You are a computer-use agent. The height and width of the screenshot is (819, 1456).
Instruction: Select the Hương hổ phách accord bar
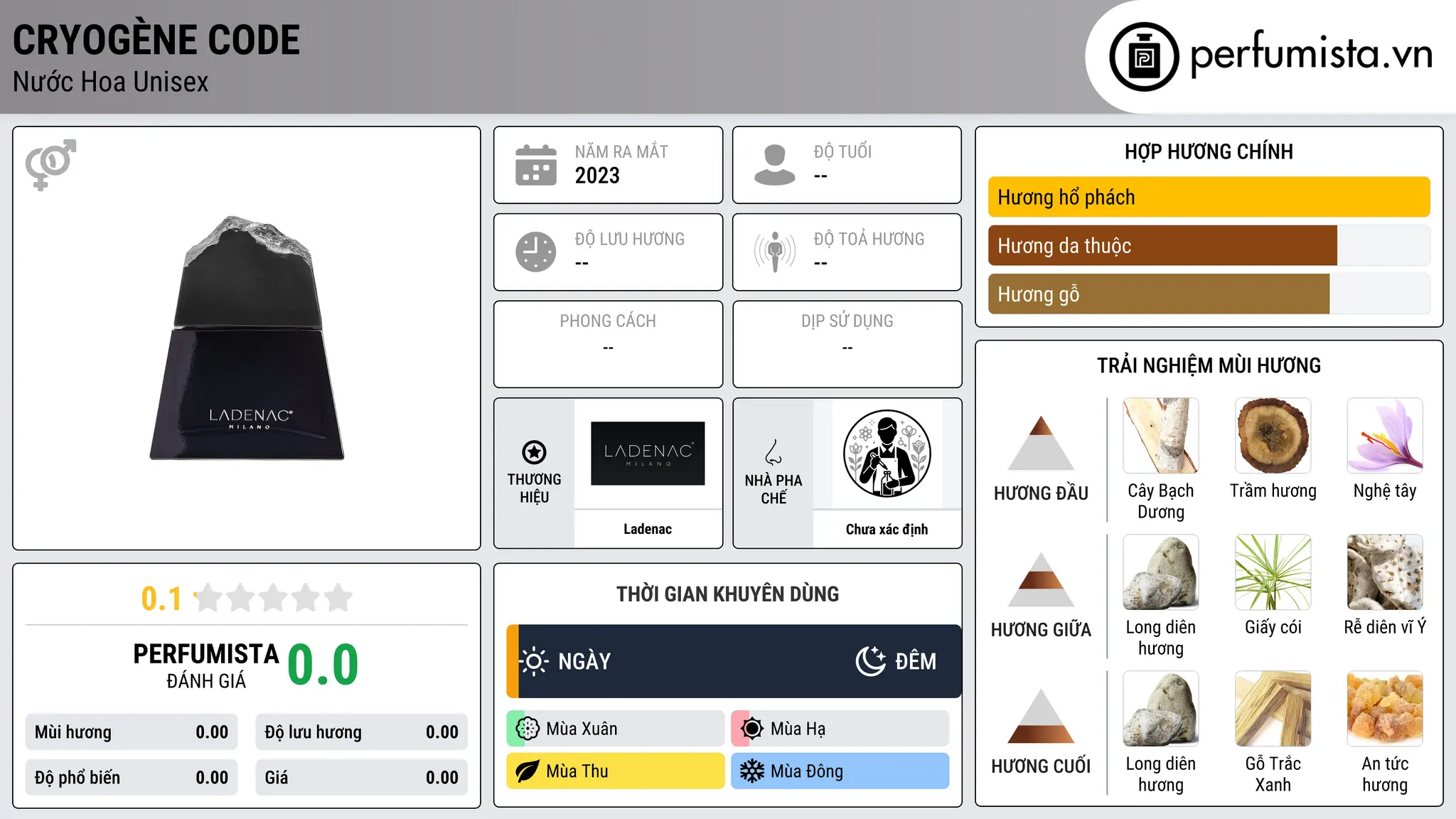point(1209,197)
